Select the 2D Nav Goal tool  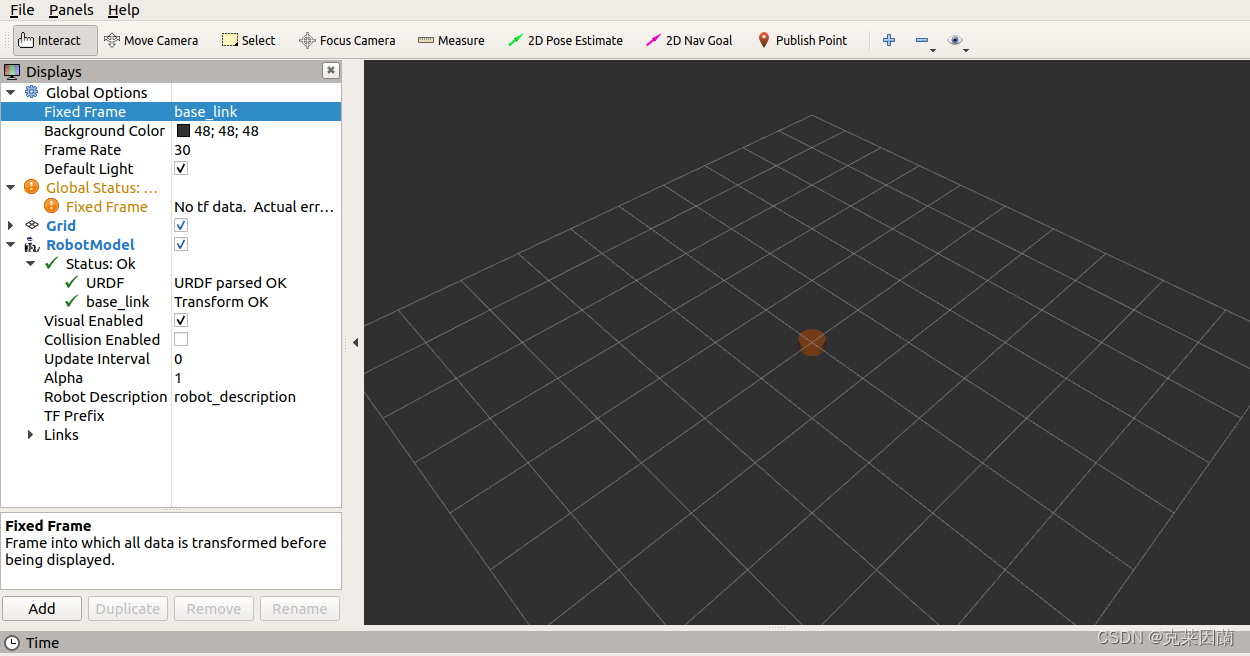pos(689,40)
